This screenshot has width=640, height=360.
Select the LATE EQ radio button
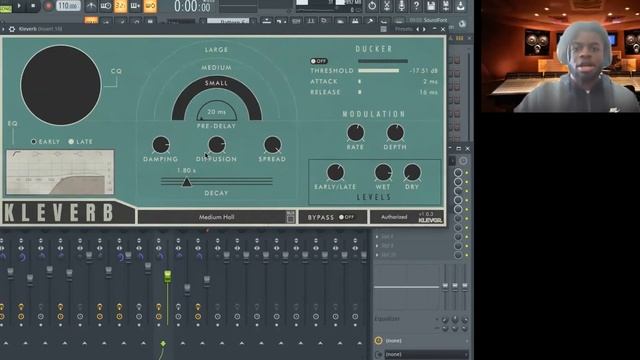tap(71, 142)
